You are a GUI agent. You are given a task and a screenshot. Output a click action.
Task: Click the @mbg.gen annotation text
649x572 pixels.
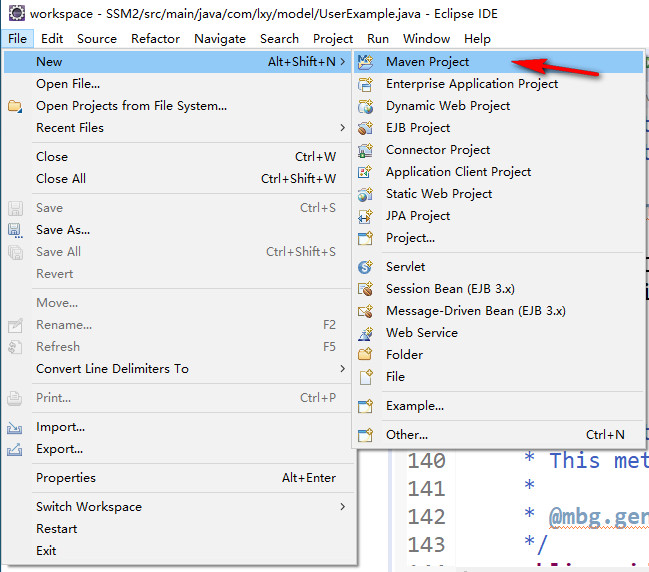[x=599, y=517]
